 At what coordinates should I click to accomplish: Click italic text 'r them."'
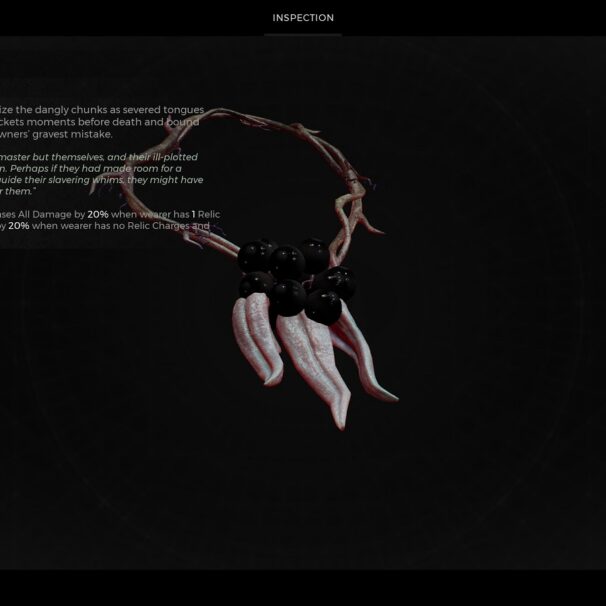[16, 191]
